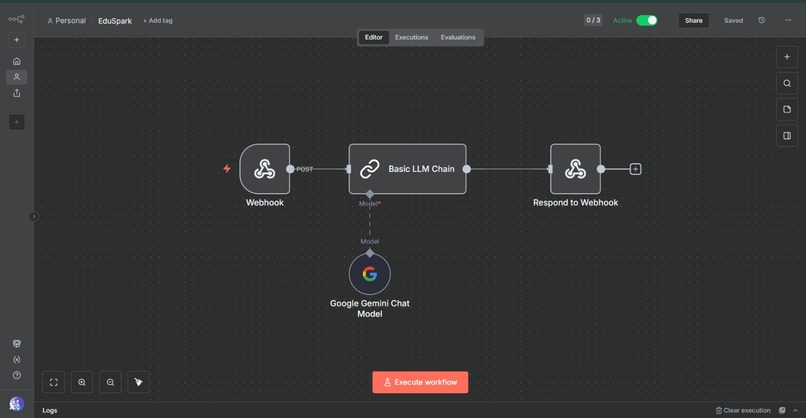806x418 pixels.
Task: Toggle the side panel icon on canvas right
Action: point(786,136)
